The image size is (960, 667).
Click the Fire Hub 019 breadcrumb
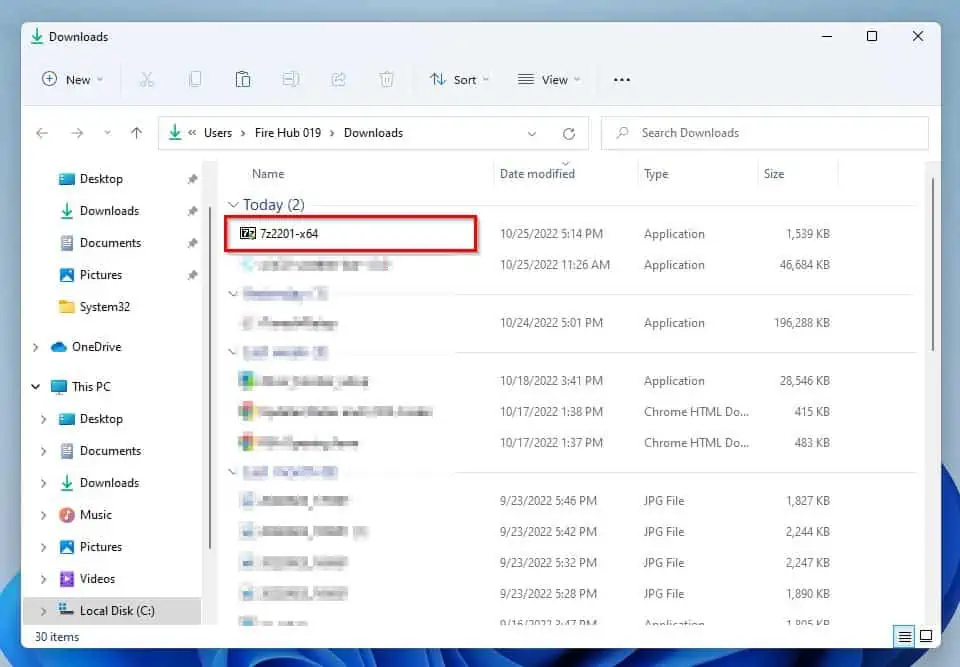click(x=288, y=133)
